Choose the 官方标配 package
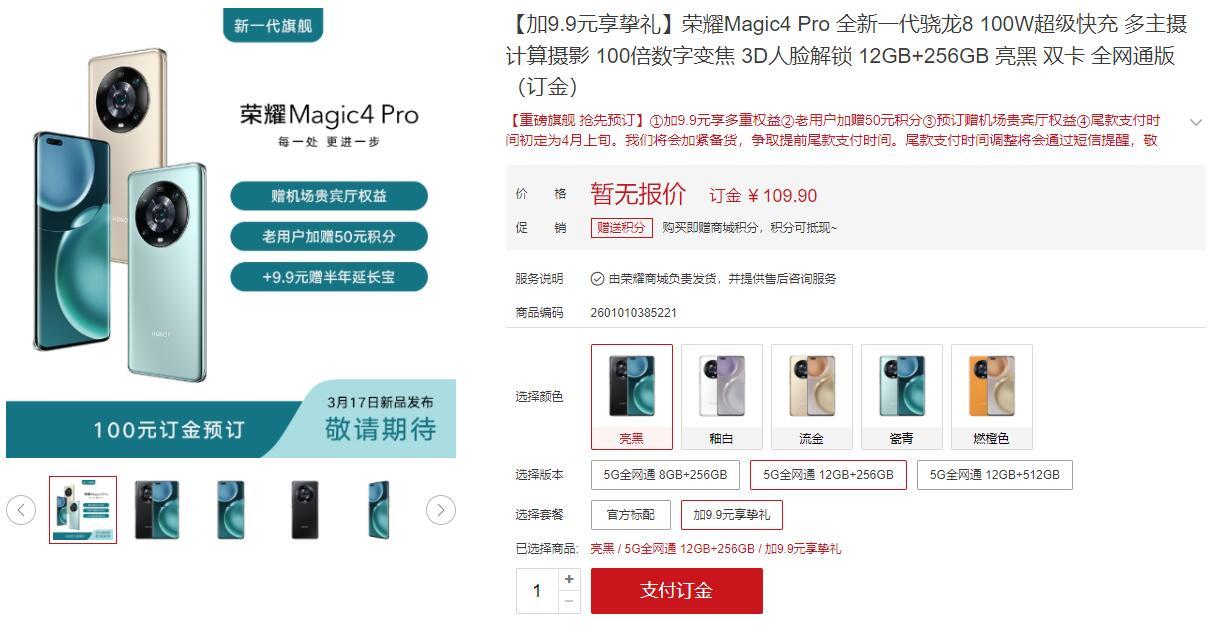The image size is (1216, 632). (x=631, y=515)
